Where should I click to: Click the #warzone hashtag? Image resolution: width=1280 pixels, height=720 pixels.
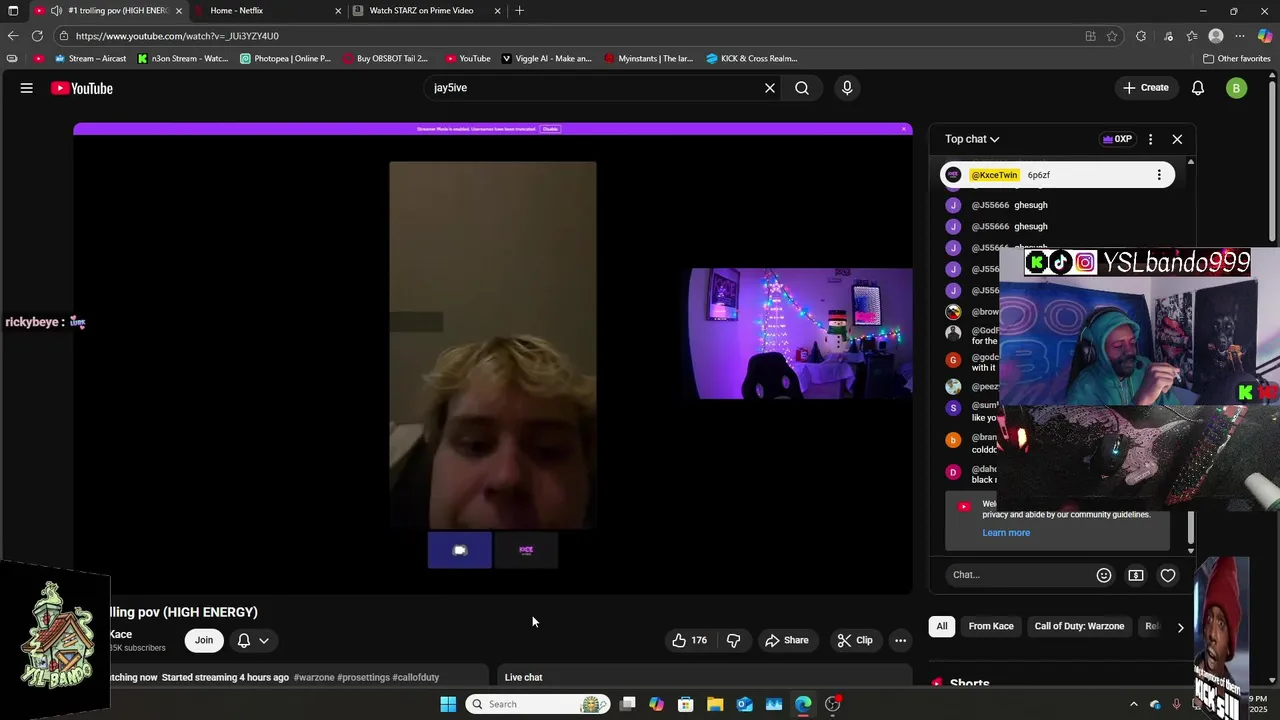(314, 677)
